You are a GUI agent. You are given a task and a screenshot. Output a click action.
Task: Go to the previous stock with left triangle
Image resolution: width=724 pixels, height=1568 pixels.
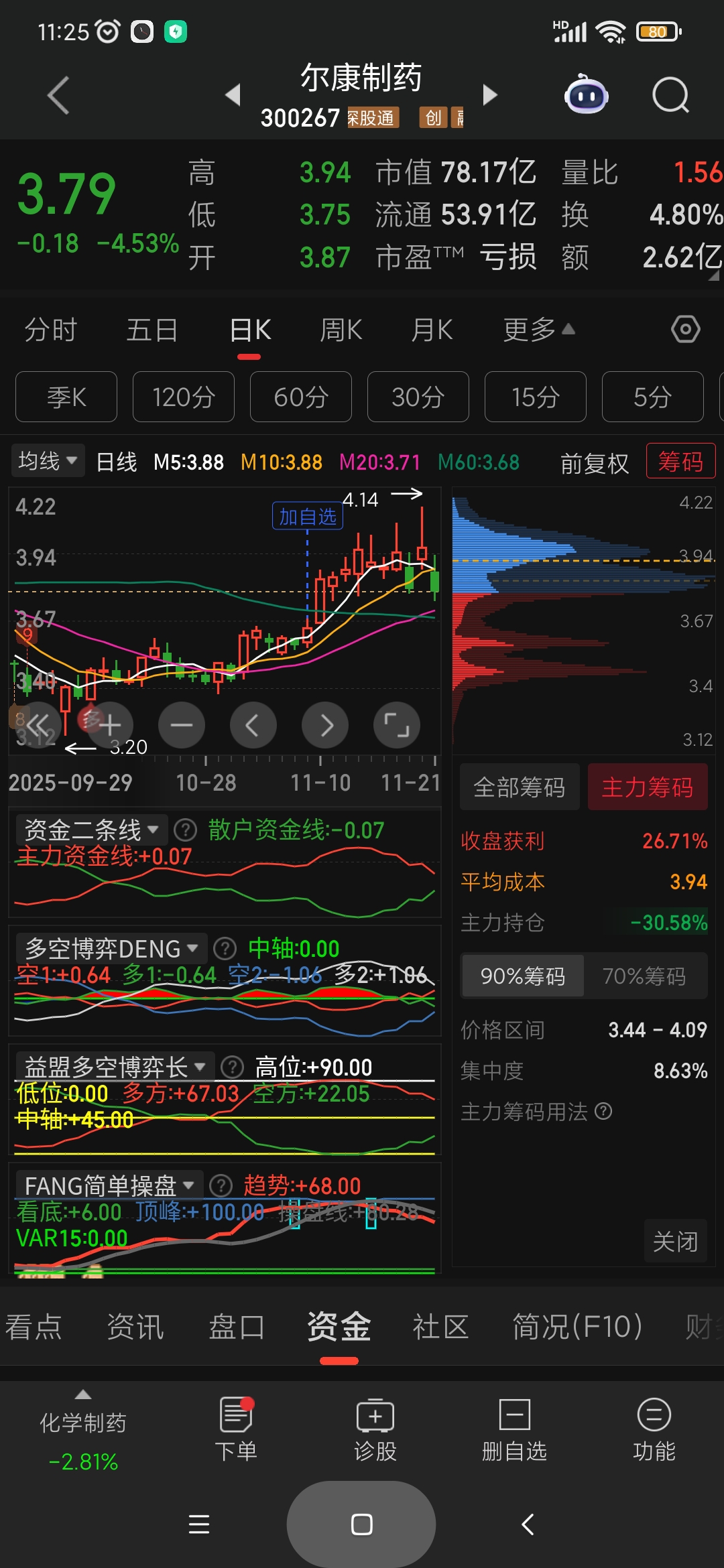click(233, 94)
